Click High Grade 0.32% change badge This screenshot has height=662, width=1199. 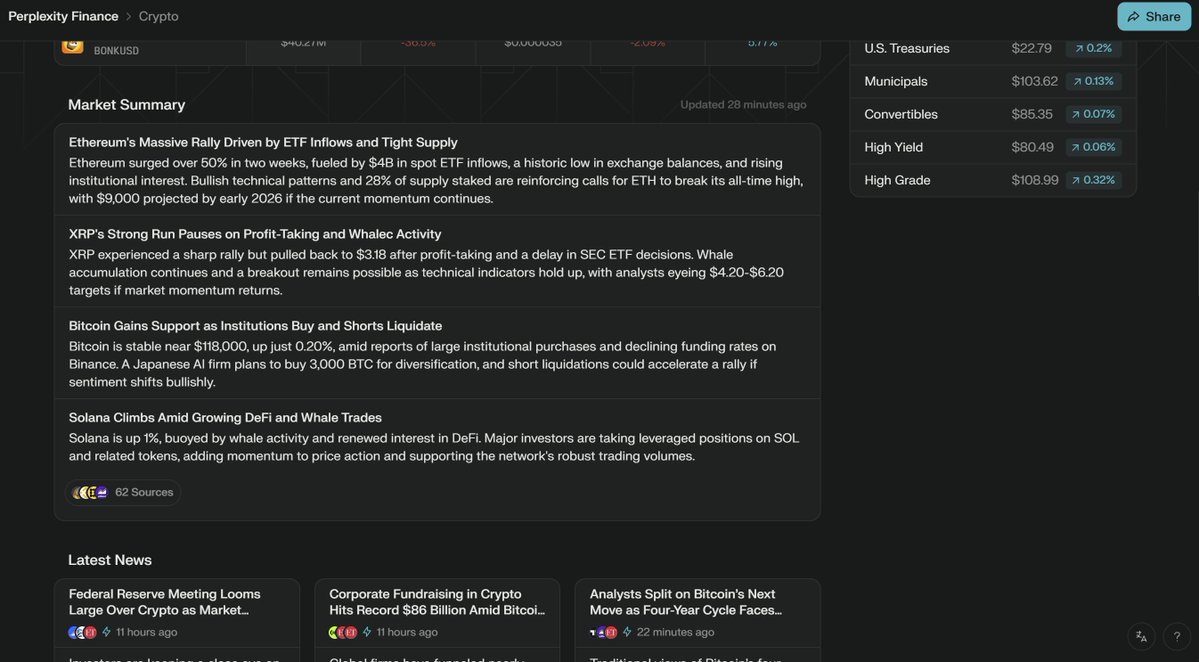pos(1093,180)
